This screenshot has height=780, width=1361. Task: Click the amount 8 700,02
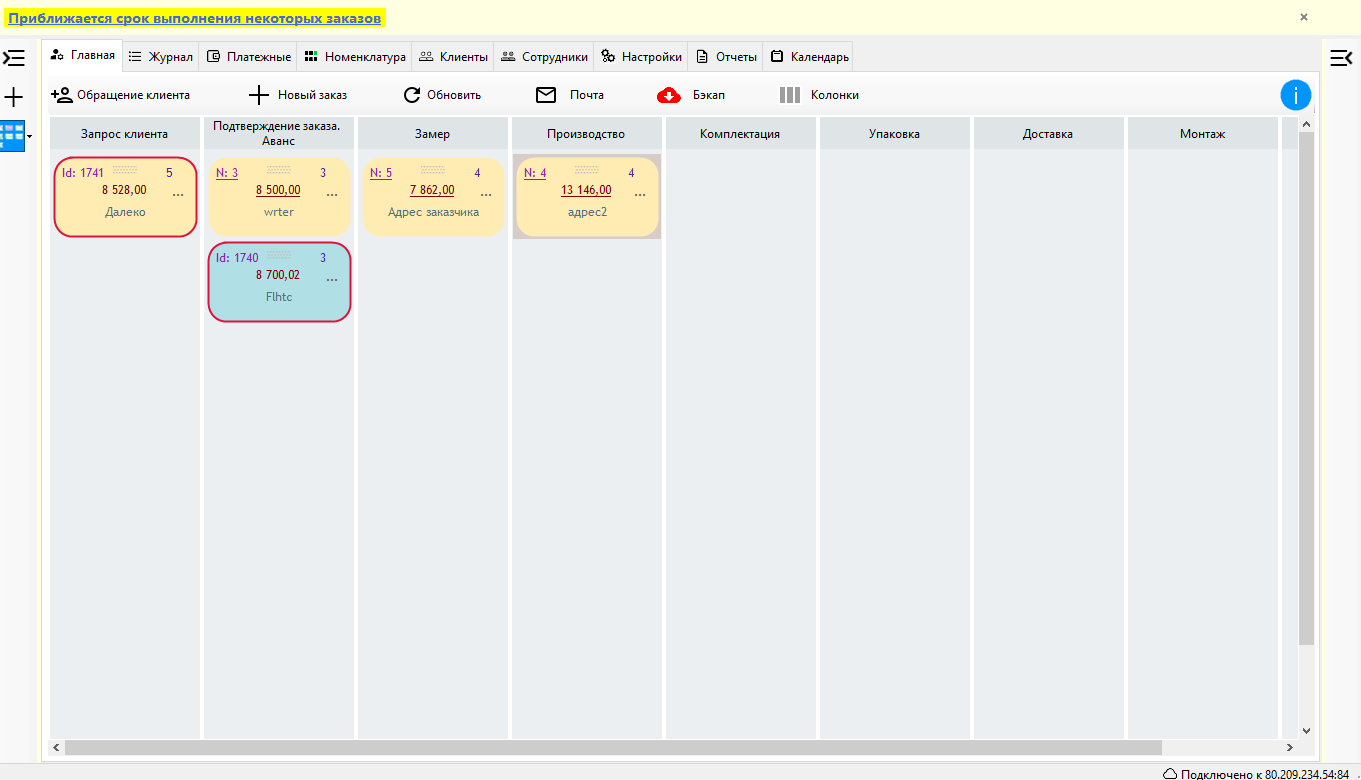tap(278, 275)
